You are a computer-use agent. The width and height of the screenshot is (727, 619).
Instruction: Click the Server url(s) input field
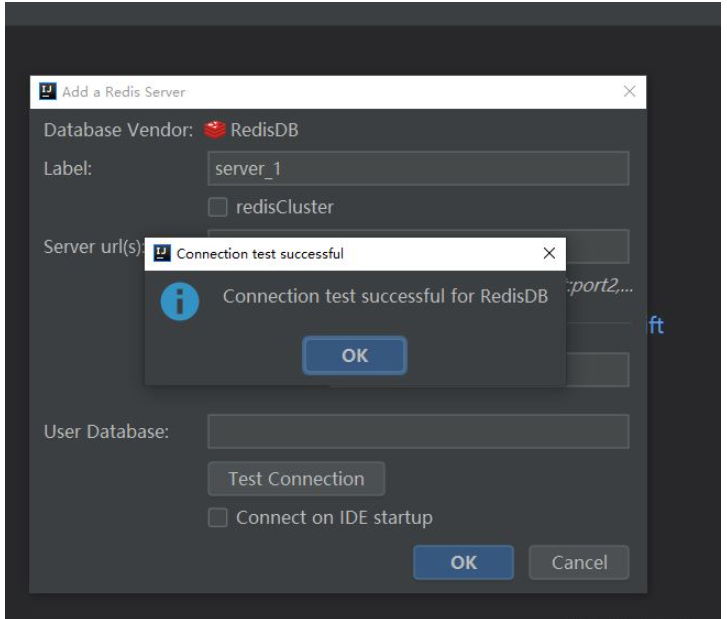tap(597, 246)
